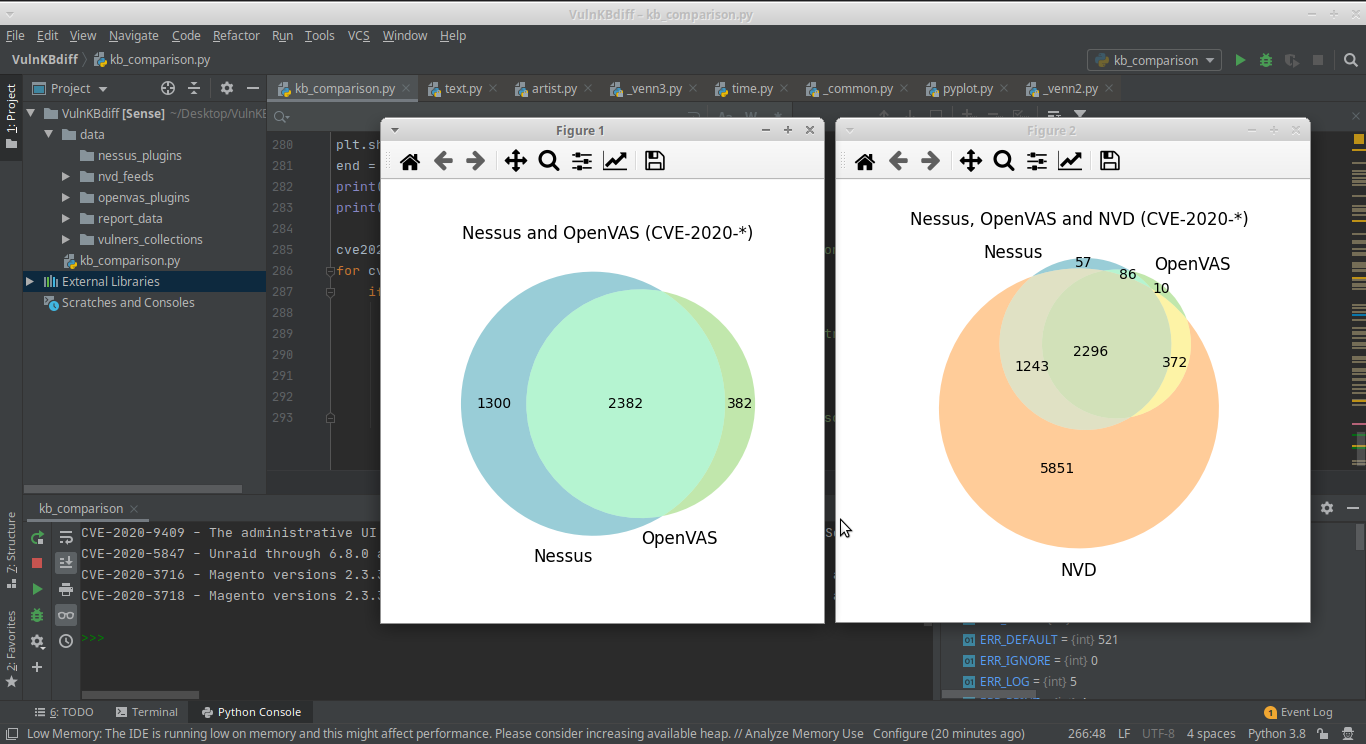The image size is (1366, 744).
Task: Save Figure 2 using the save icon
Action: pyautogui.click(x=1109, y=160)
